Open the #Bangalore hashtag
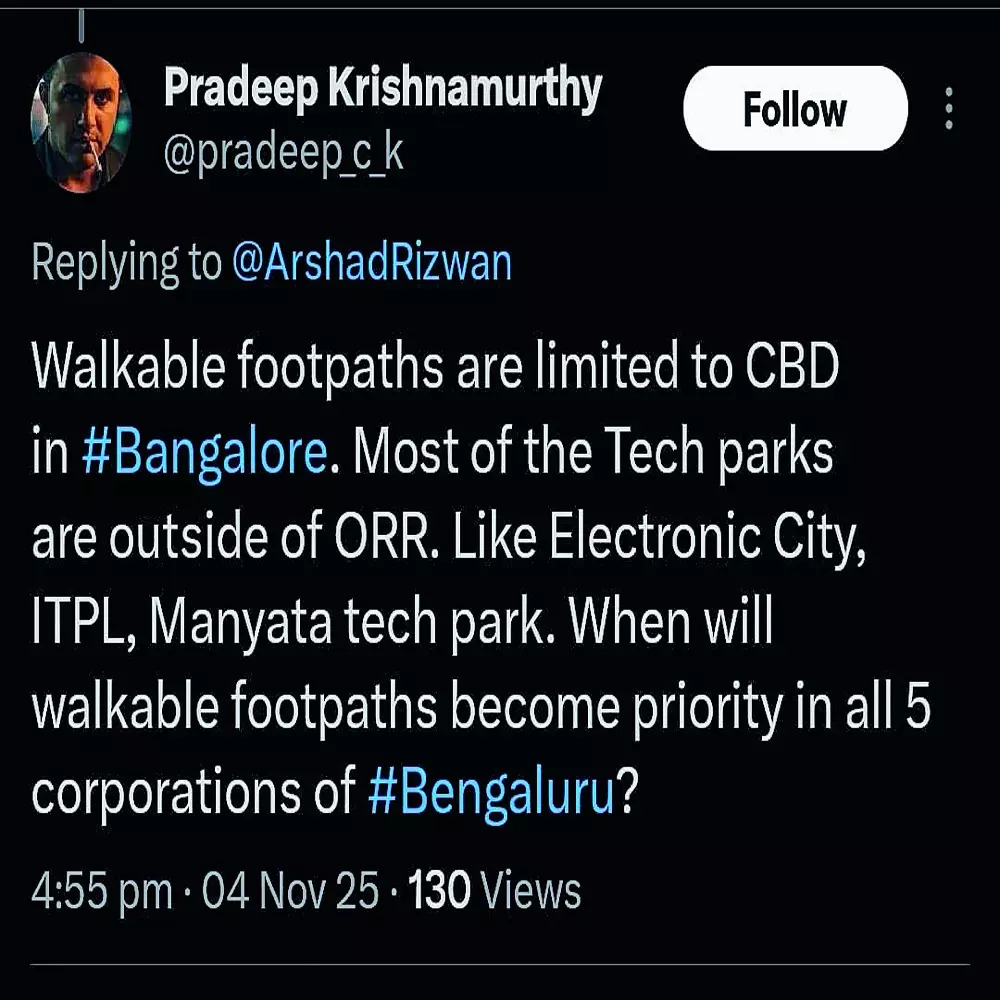The width and height of the screenshot is (1000, 1000). point(205,454)
